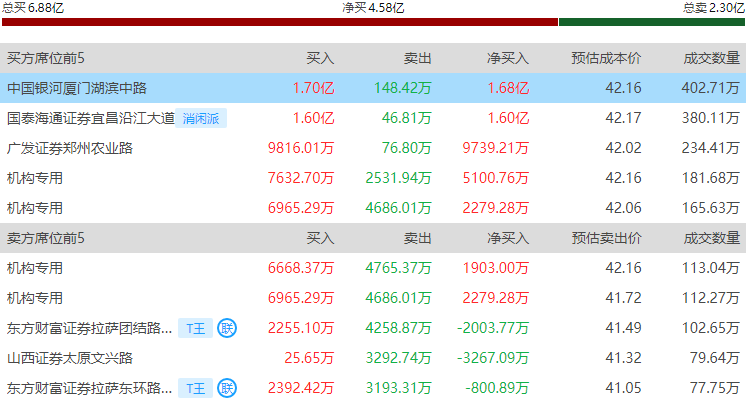Viewport: 746px width, 400px height.
Task: Click 卖出 header in seller table
Action: pos(417,238)
